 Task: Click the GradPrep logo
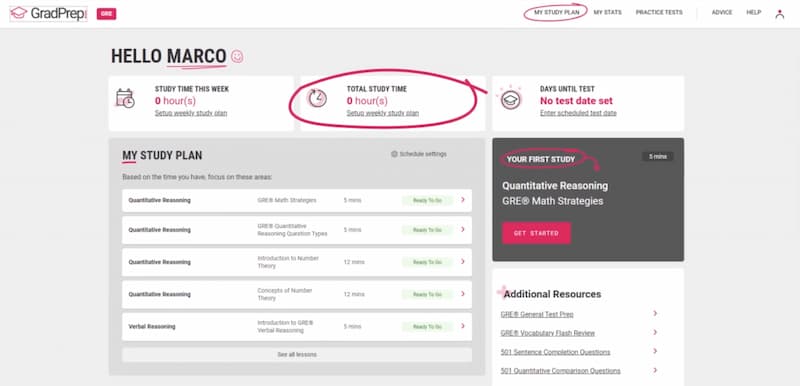point(48,13)
